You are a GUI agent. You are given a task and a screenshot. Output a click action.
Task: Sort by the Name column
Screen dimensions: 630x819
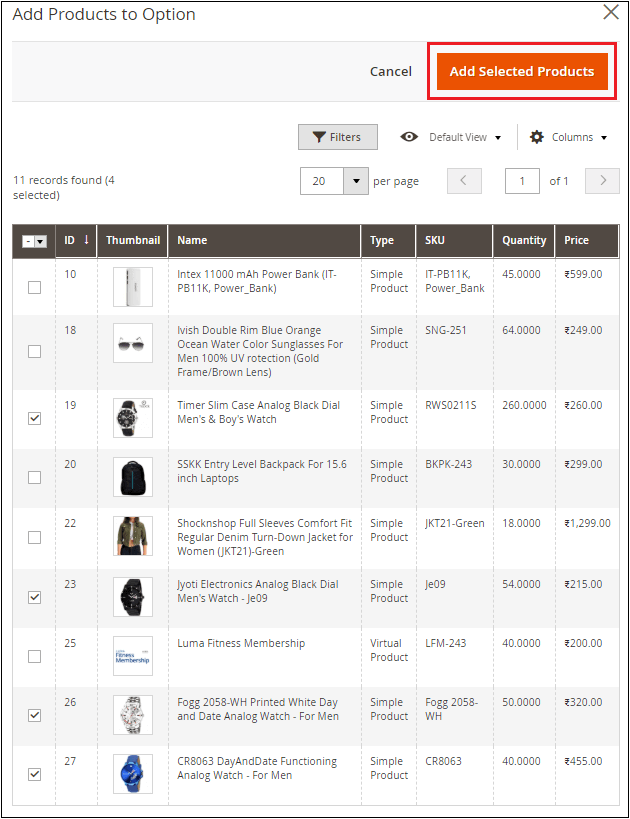coord(264,240)
